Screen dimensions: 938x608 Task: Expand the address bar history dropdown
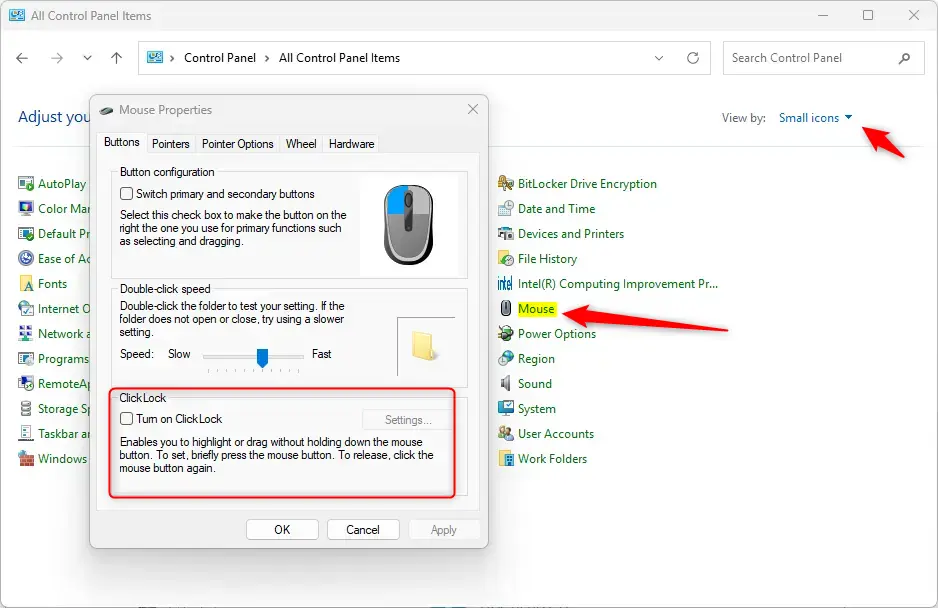(659, 58)
